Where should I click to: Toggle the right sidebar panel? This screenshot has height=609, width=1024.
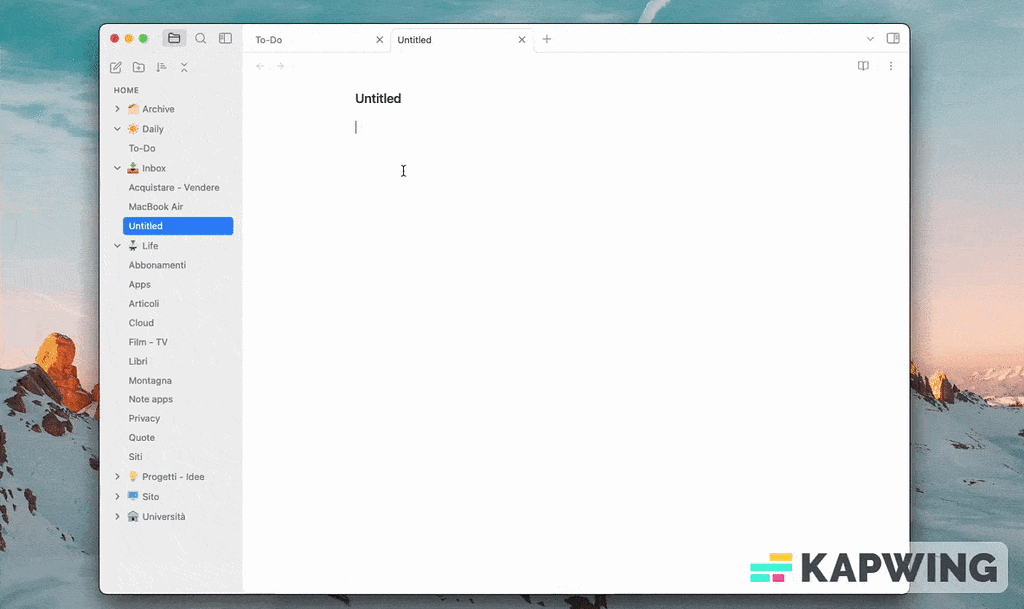click(x=893, y=38)
